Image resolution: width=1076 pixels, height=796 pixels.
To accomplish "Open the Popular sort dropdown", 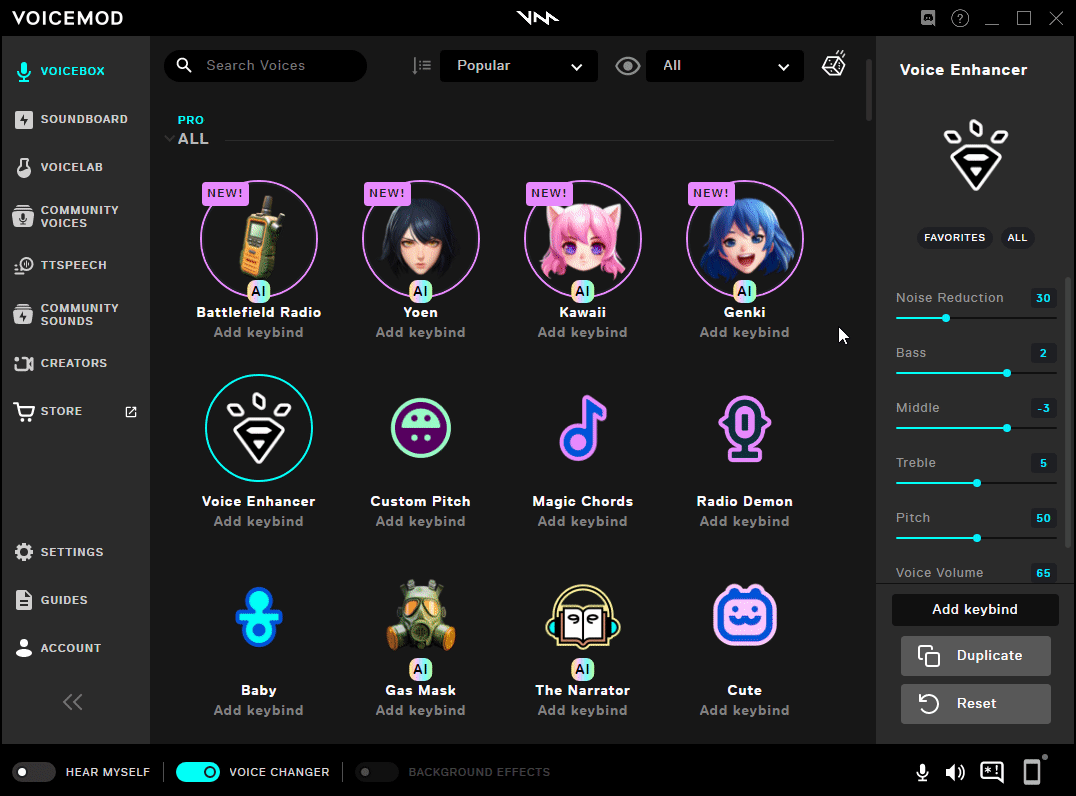I will [518, 66].
